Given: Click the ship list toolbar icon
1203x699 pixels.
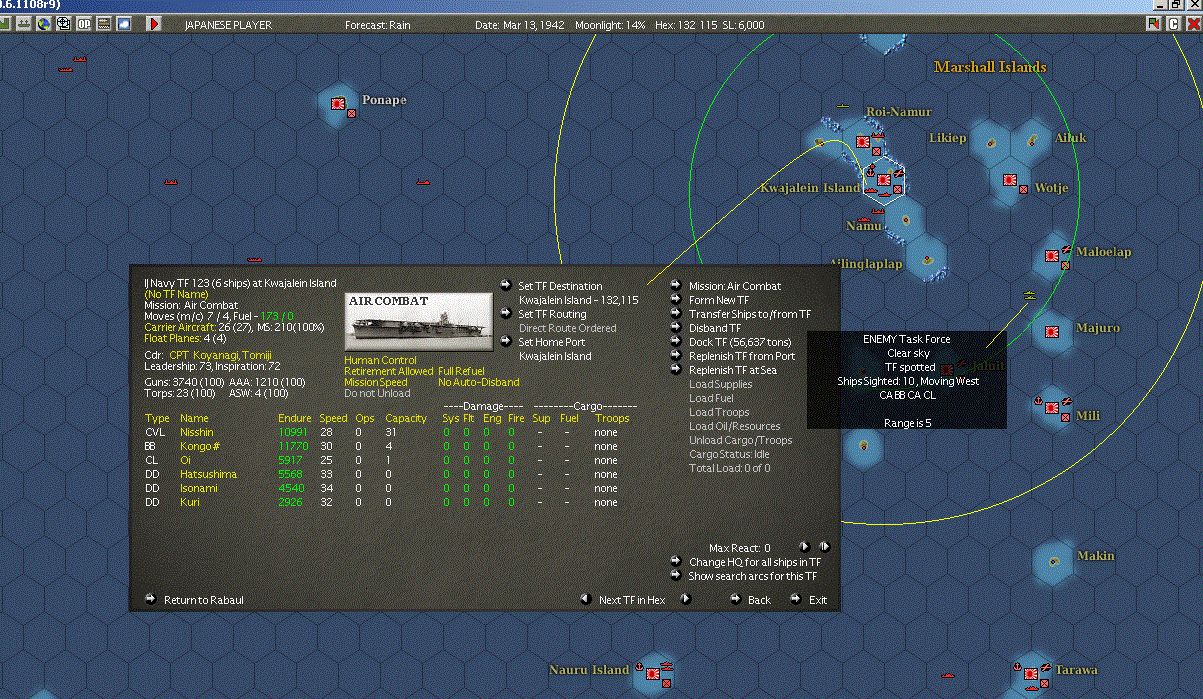Looking at the screenshot, I should pyautogui.click(x=23, y=23).
